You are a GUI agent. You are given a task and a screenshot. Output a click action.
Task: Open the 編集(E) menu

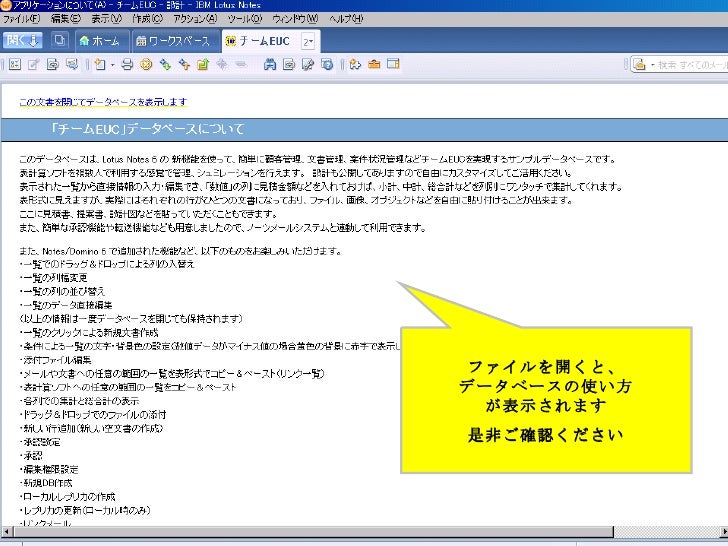pos(65,19)
